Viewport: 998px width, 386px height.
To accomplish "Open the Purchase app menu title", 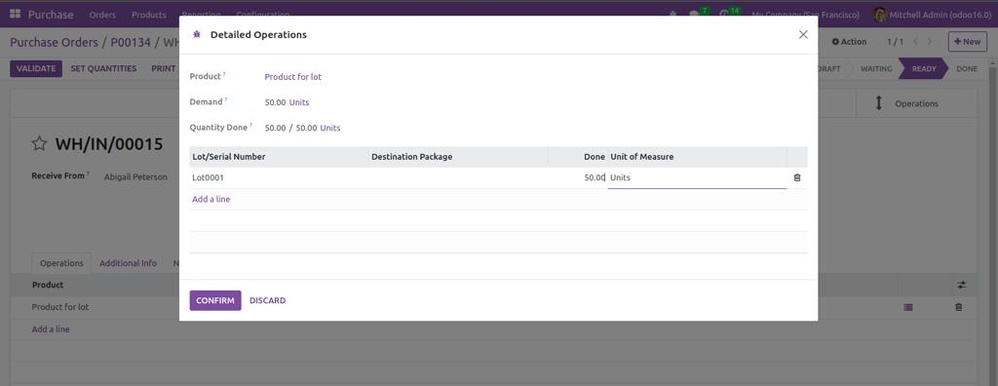I will pyautogui.click(x=50, y=14).
